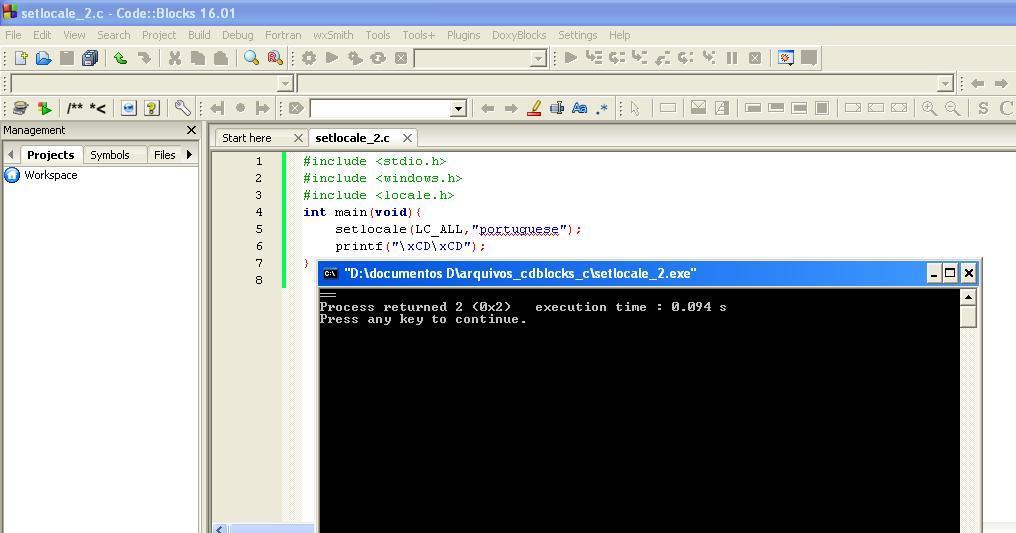Screen dimensions: 1016x533
Task: Show previous Management tabs with the left arrow
Action: pyautogui.click(x=10, y=155)
